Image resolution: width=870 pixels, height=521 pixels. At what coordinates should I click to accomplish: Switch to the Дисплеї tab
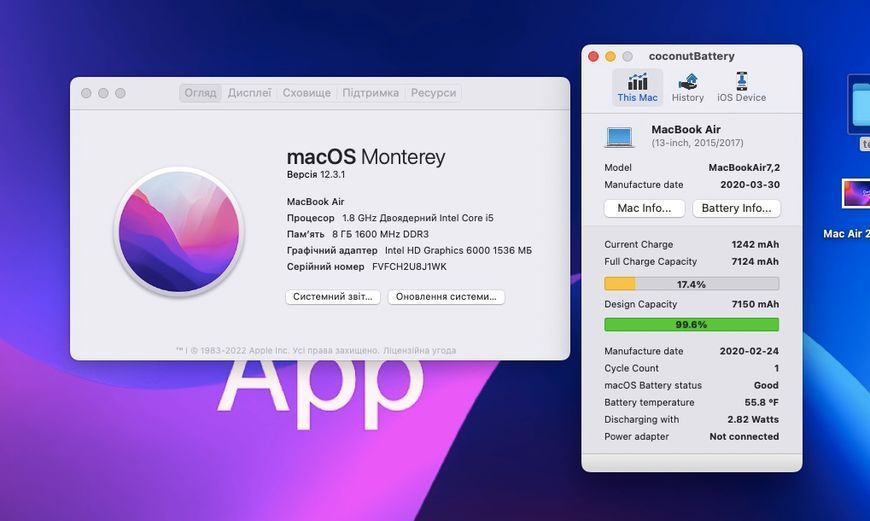coord(250,93)
